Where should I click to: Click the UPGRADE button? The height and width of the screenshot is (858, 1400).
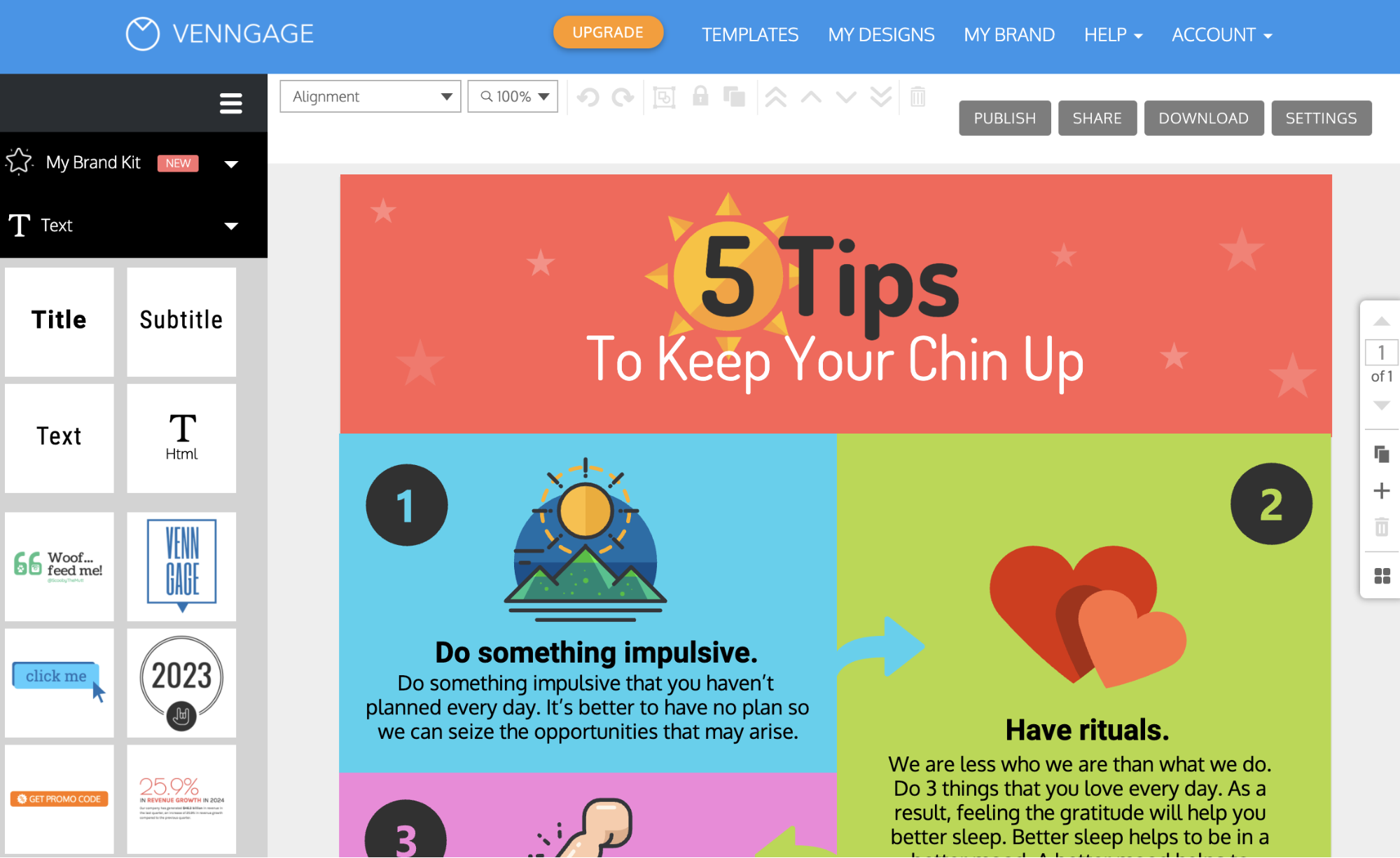(608, 33)
